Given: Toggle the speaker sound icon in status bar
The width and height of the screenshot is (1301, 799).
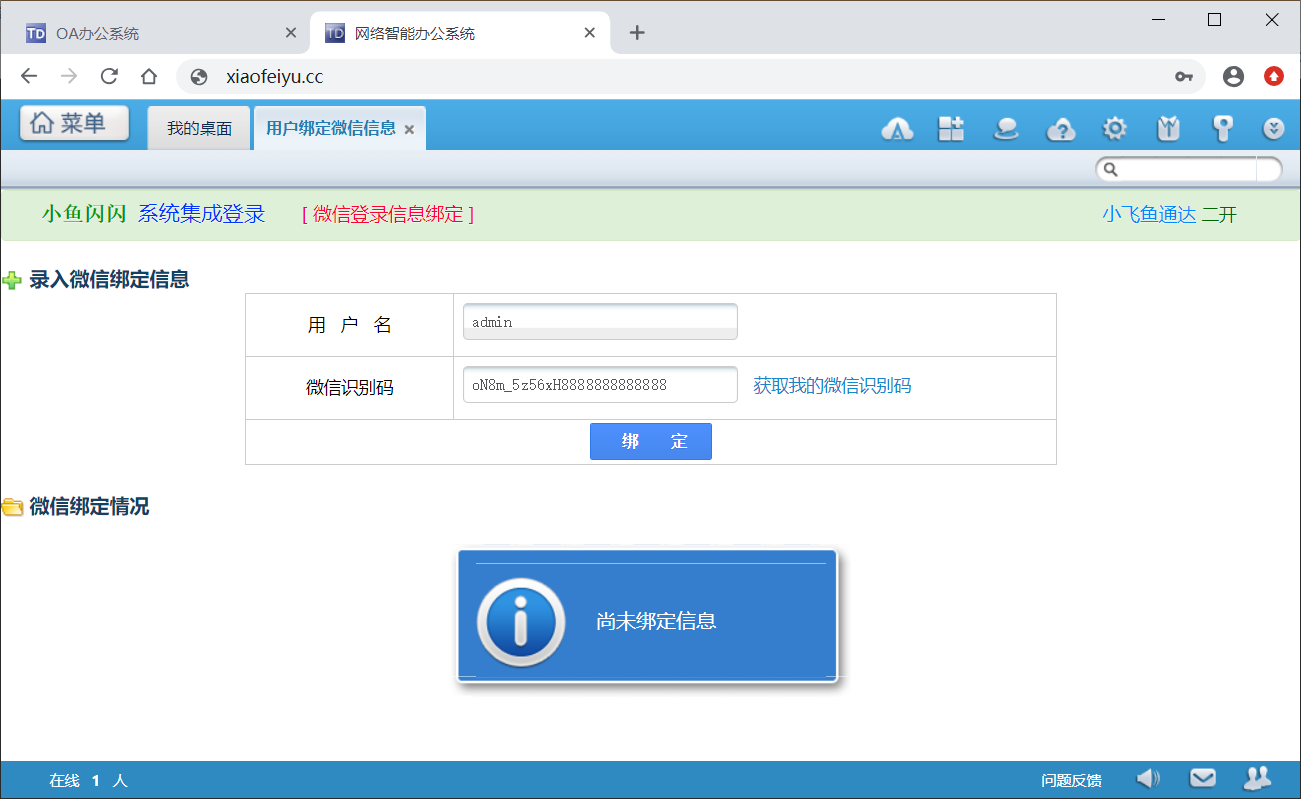Looking at the screenshot, I should (1148, 779).
